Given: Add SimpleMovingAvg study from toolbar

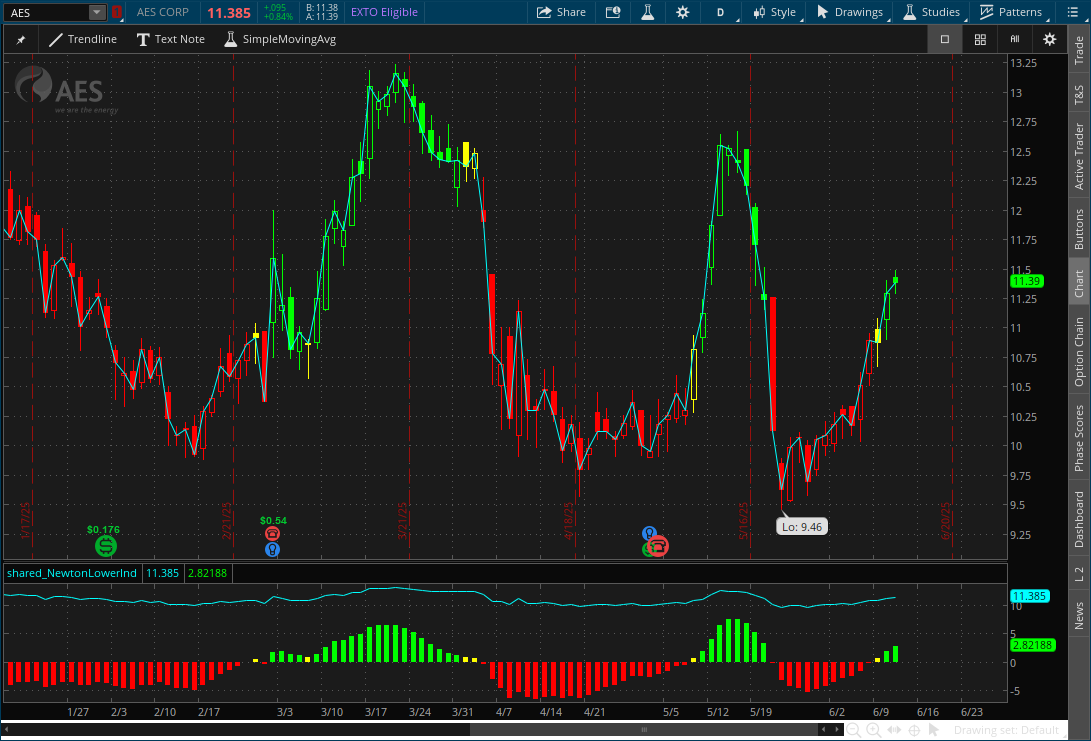Looking at the screenshot, I should pyautogui.click(x=280, y=39).
